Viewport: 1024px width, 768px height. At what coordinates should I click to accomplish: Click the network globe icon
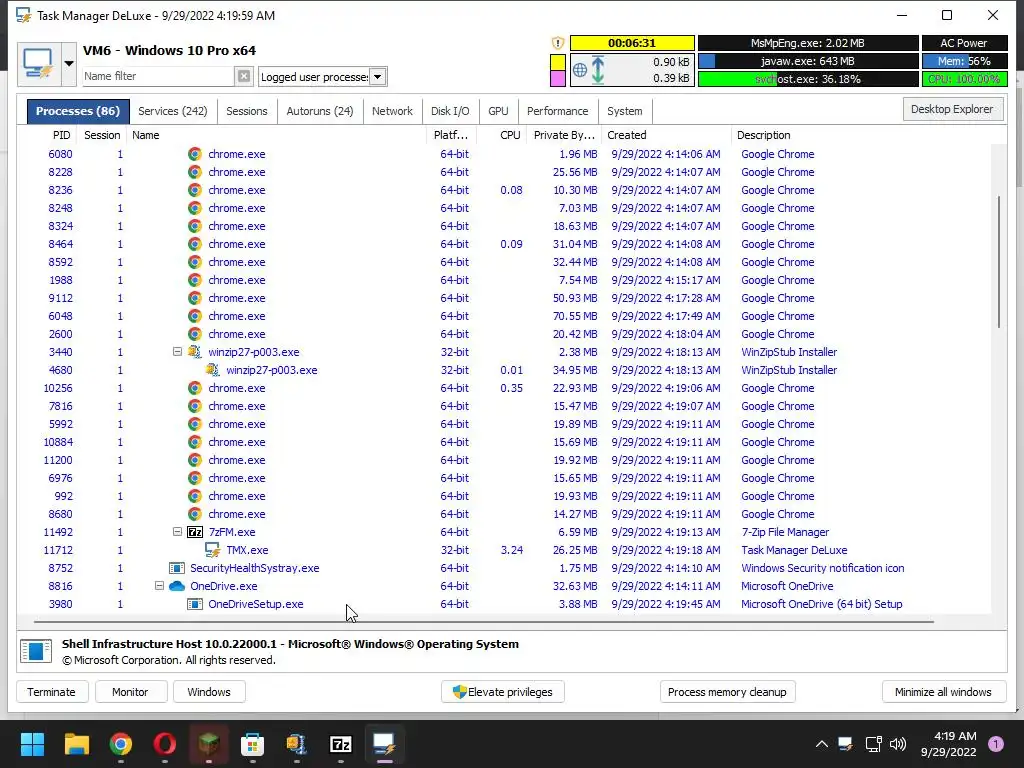click(579, 70)
